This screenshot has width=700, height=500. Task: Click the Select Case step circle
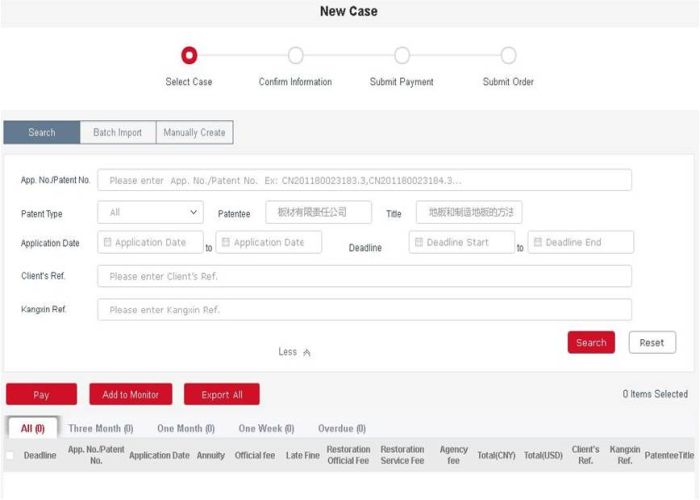click(189, 56)
